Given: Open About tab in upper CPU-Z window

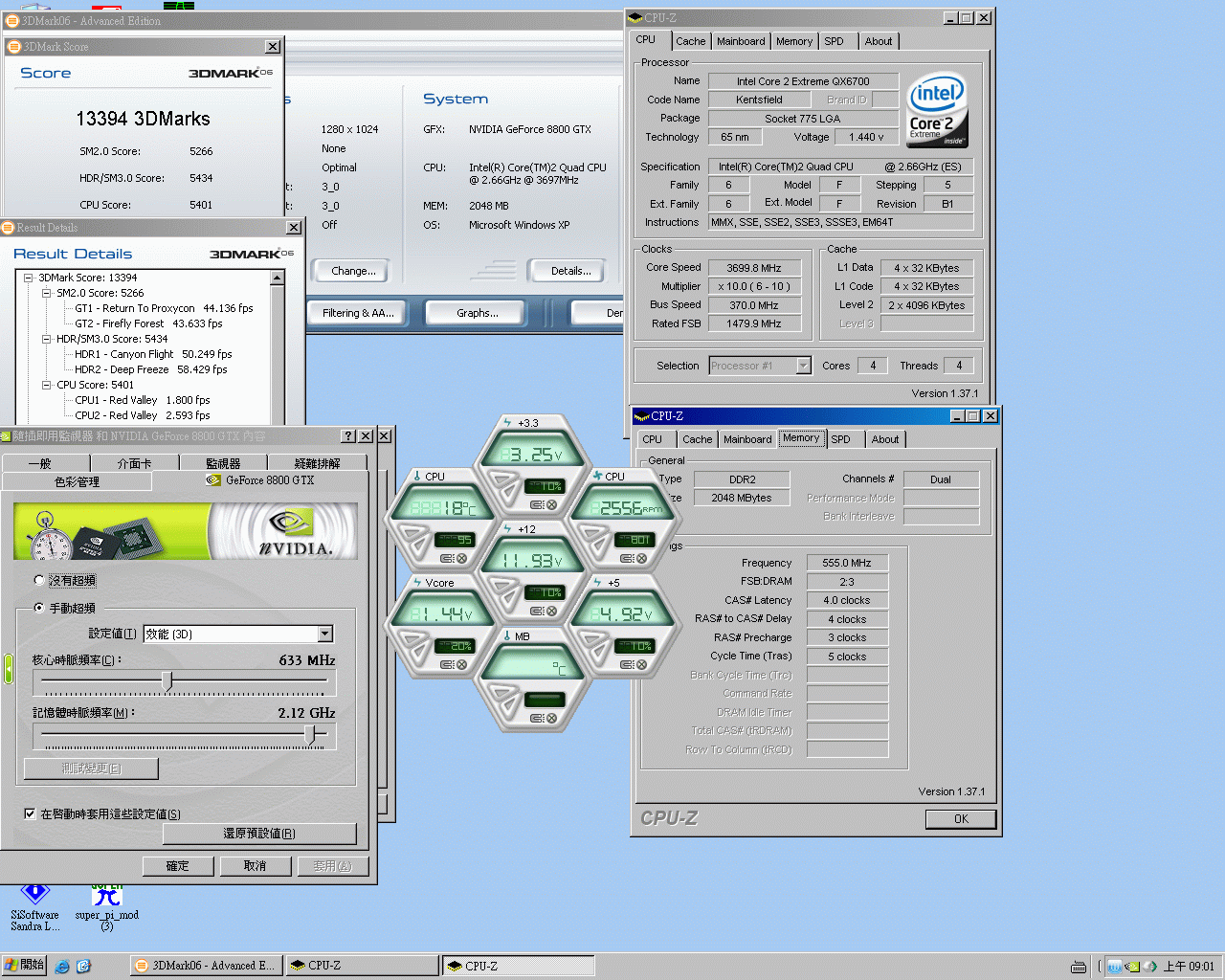Looking at the screenshot, I should click(x=879, y=41).
